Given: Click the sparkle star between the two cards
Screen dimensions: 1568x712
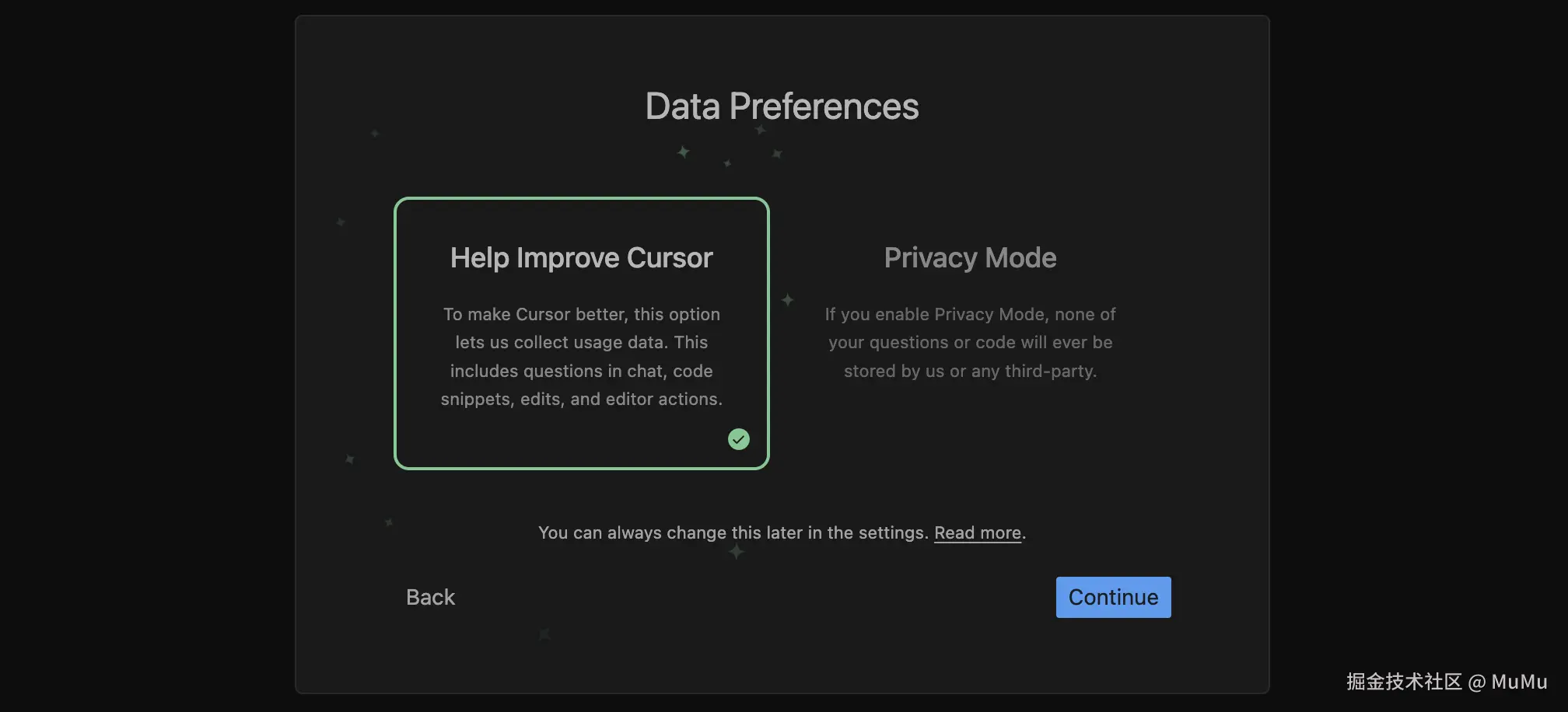Looking at the screenshot, I should (x=787, y=299).
